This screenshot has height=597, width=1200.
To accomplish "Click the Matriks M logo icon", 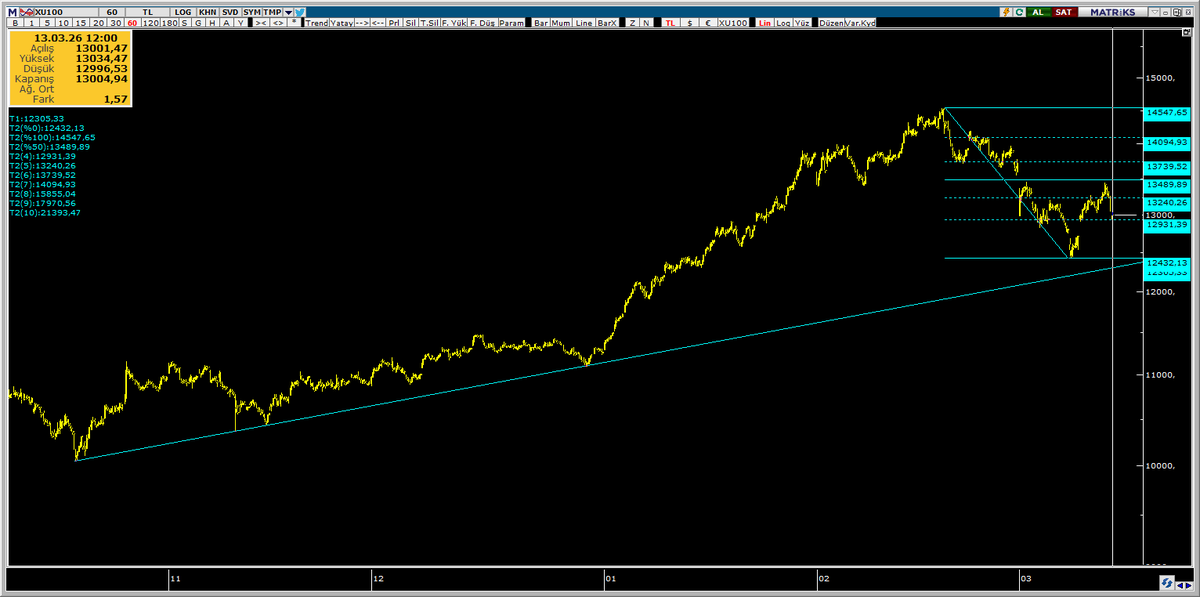I will [13, 11].
